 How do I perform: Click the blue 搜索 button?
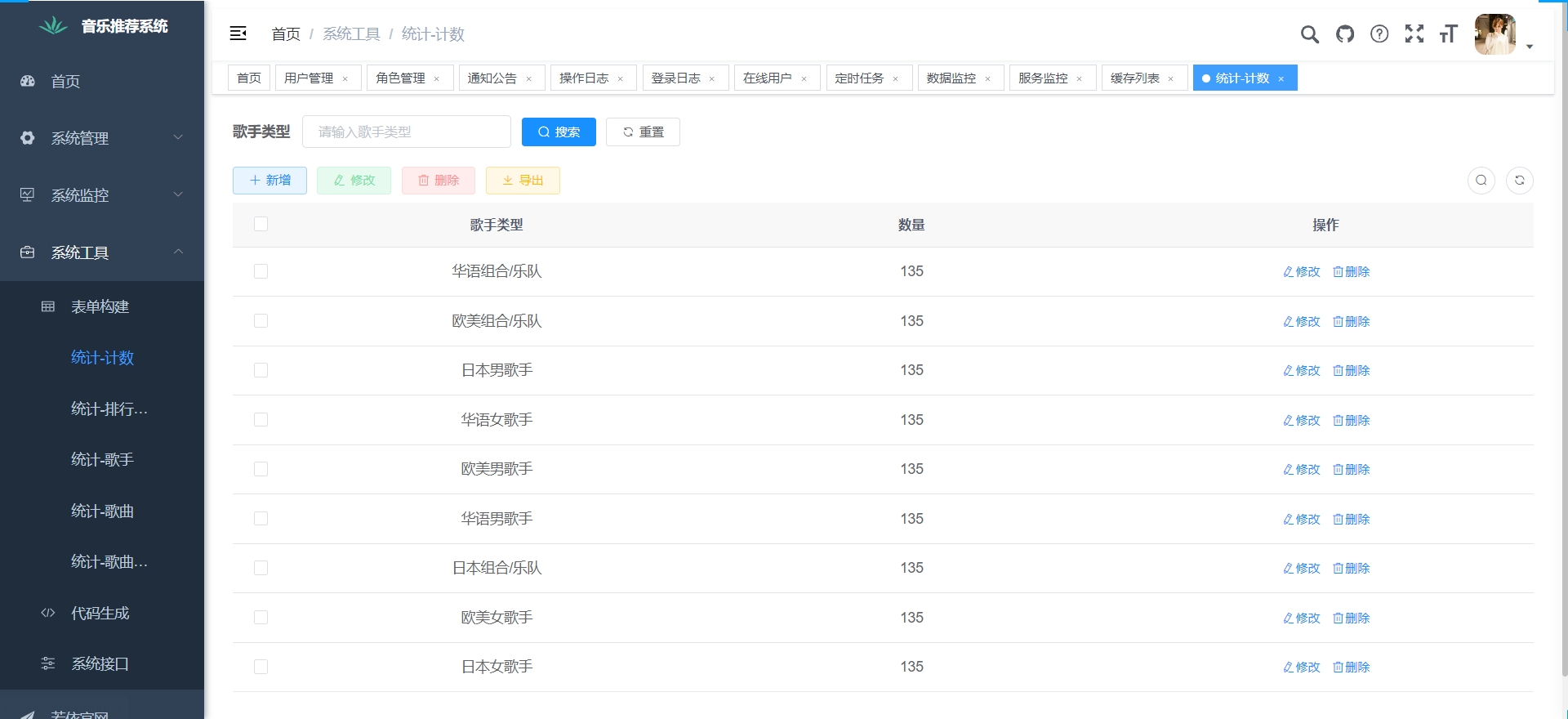pyautogui.click(x=559, y=132)
